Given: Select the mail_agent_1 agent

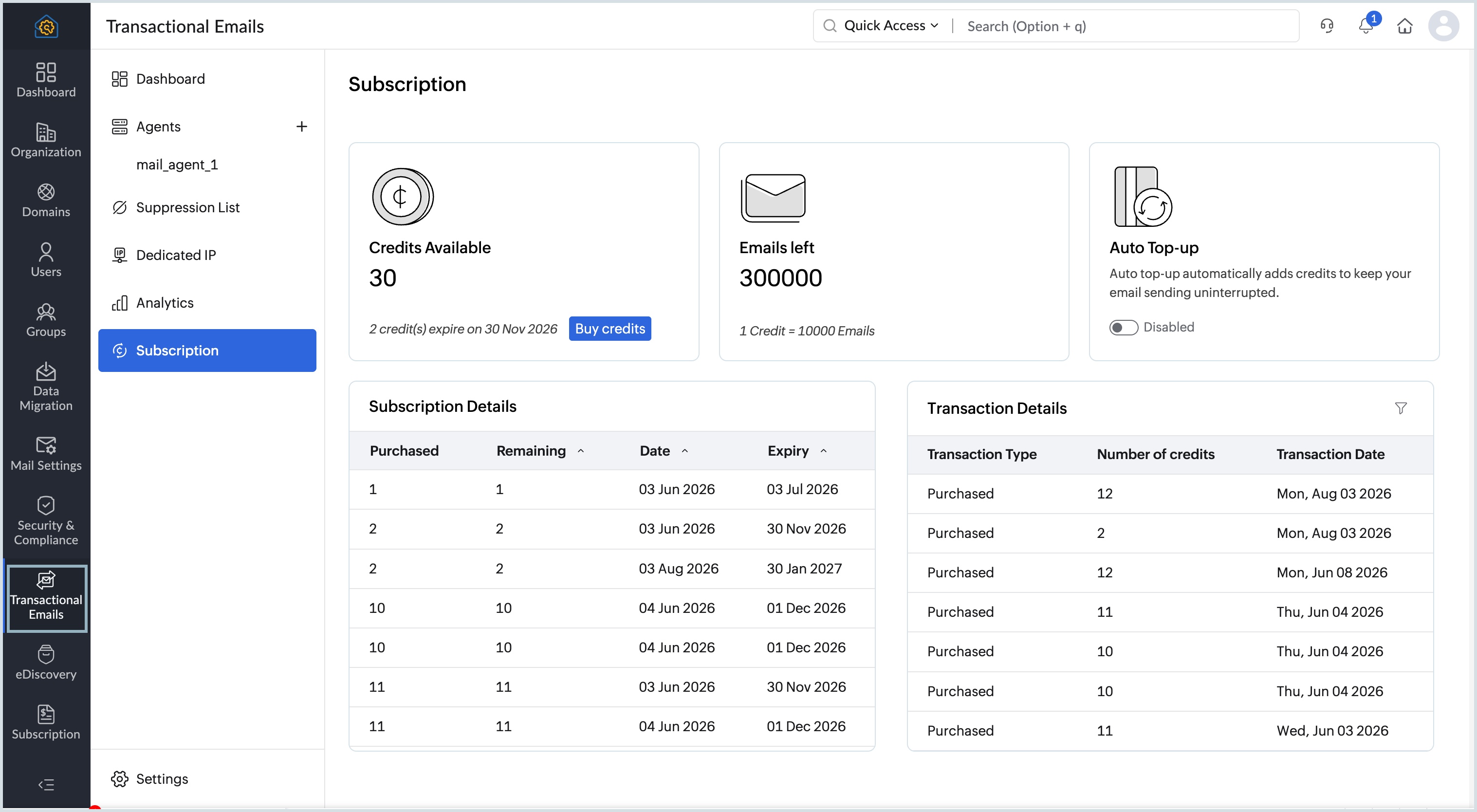Looking at the screenshot, I should [177, 165].
